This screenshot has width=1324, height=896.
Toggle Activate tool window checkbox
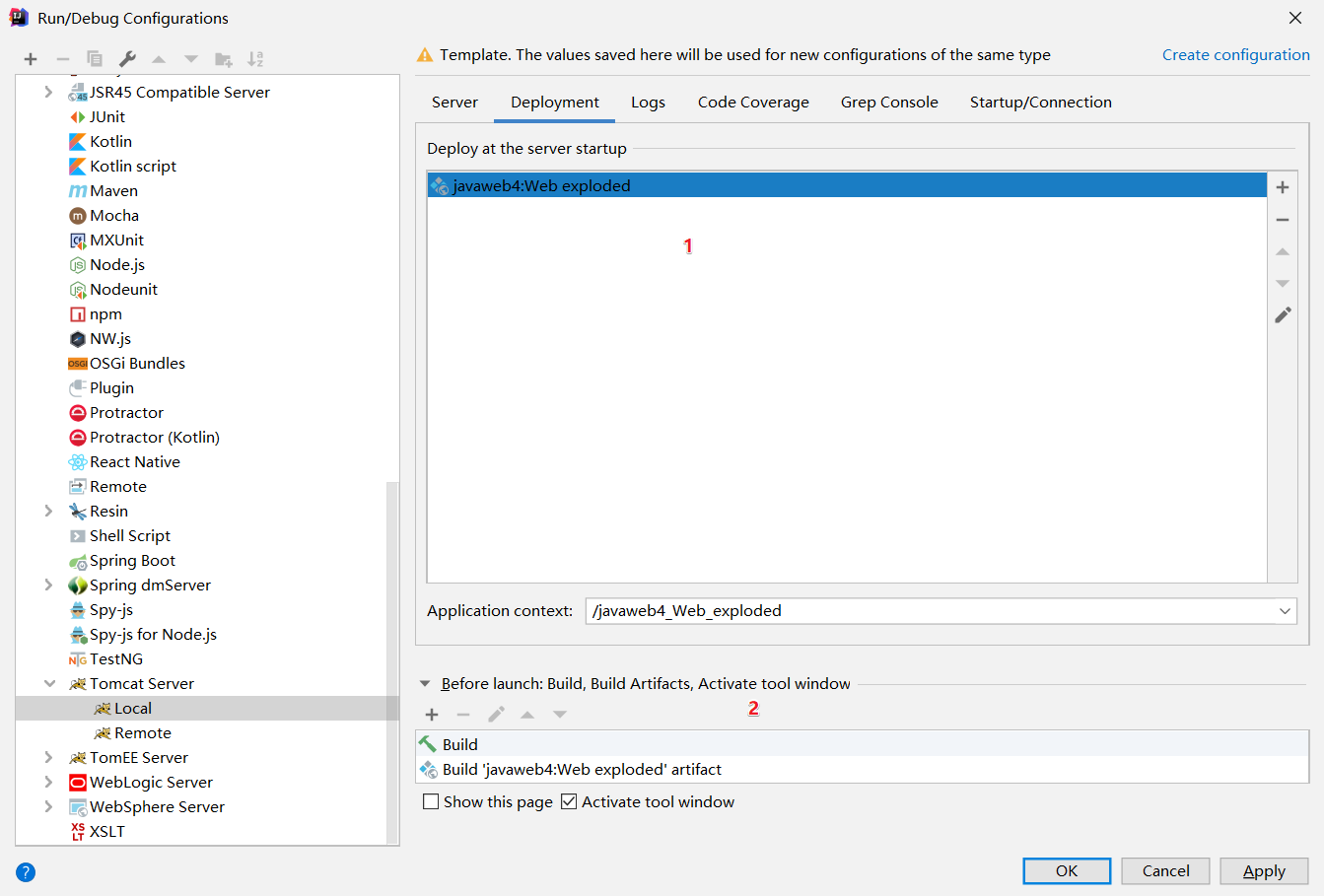point(569,801)
